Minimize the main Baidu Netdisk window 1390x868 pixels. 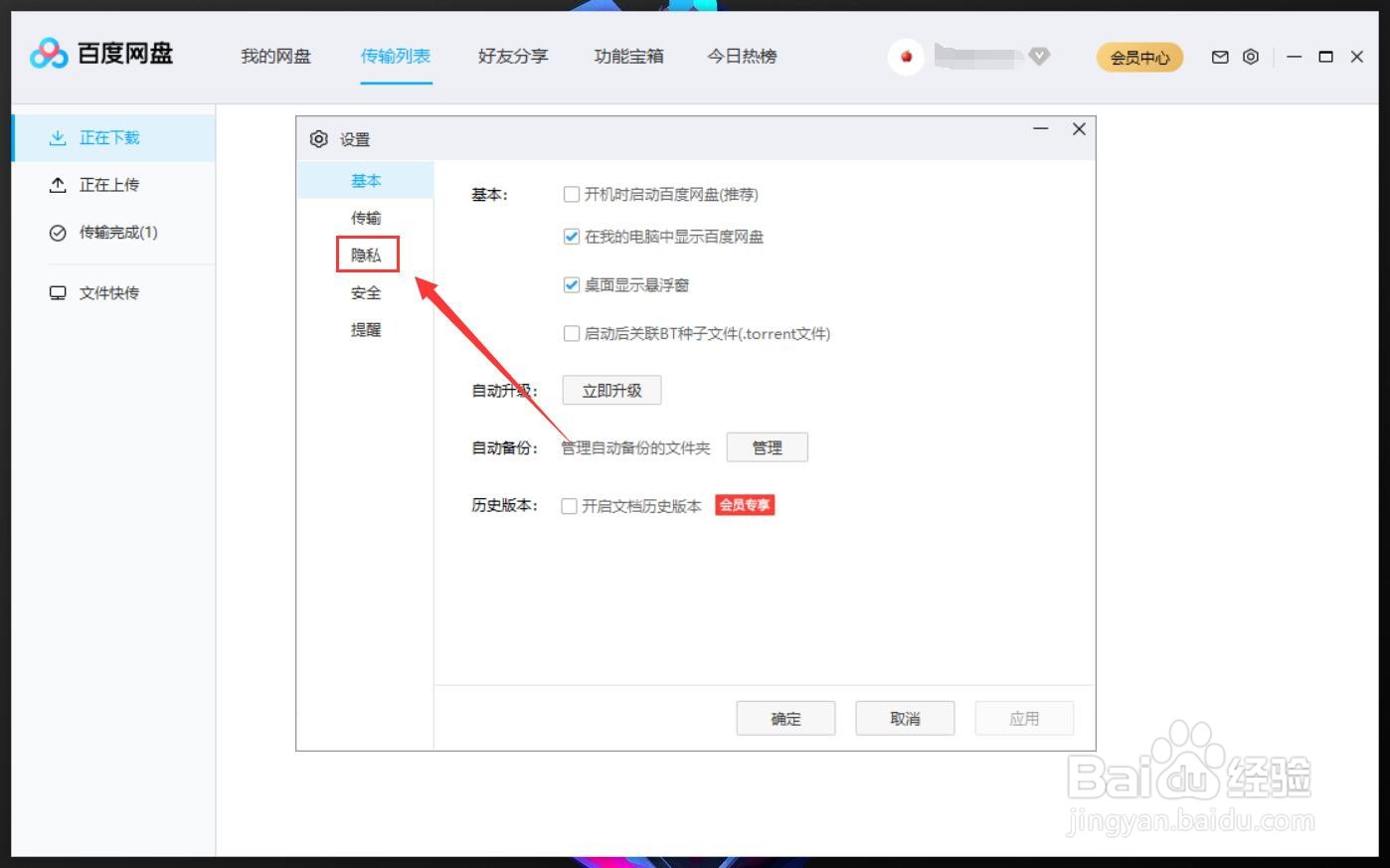(x=1294, y=57)
